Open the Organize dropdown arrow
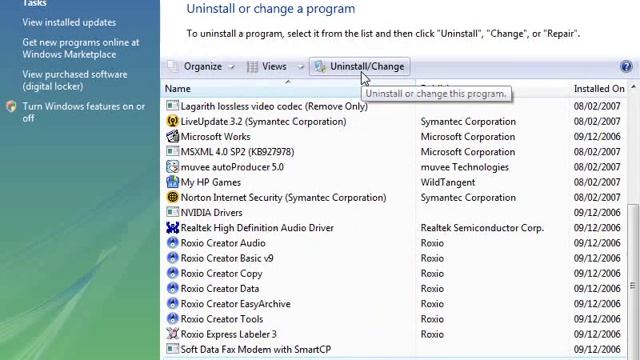The width and height of the screenshot is (640, 360). 231,67
